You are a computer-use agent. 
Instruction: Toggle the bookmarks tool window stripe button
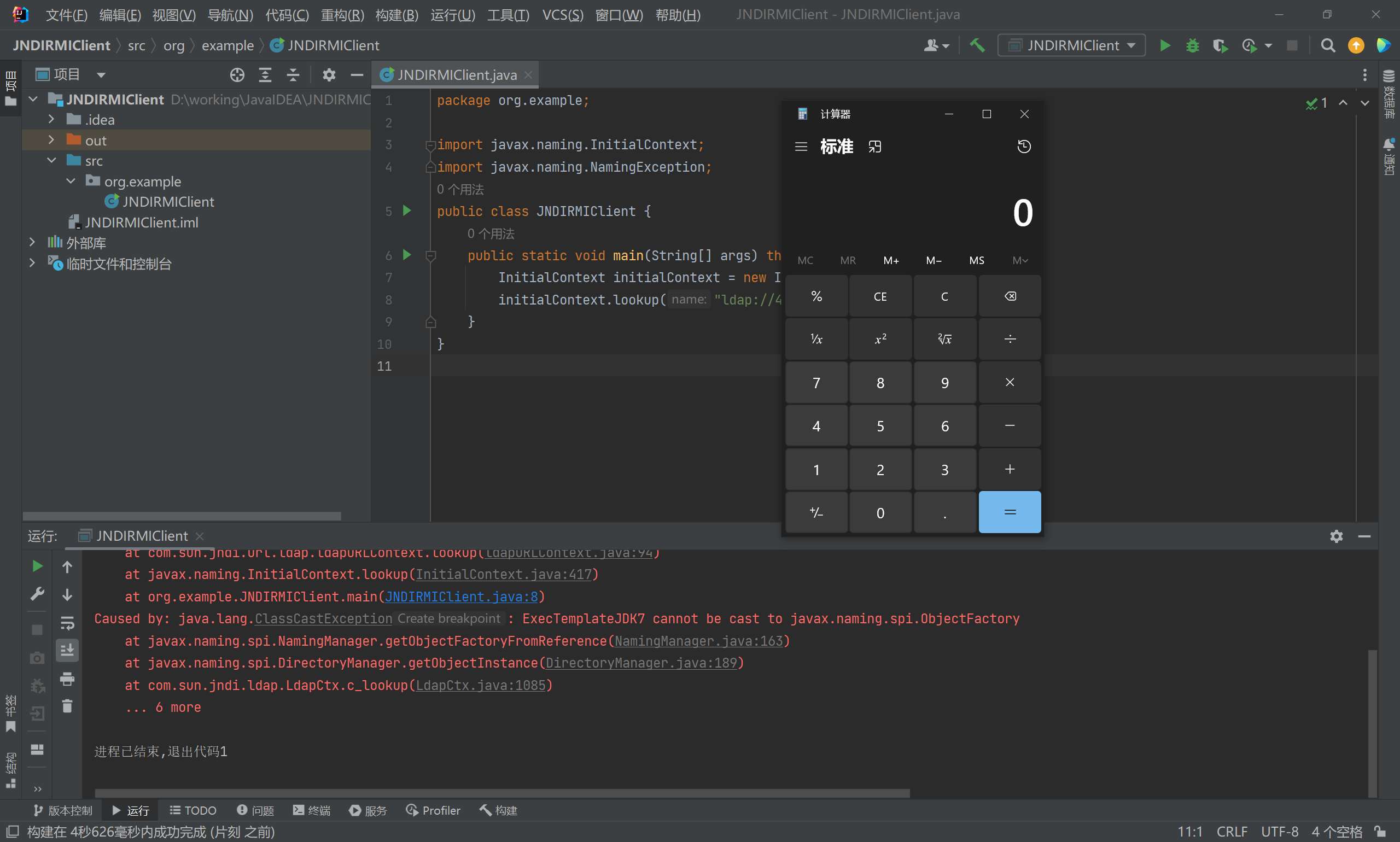(x=11, y=712)
